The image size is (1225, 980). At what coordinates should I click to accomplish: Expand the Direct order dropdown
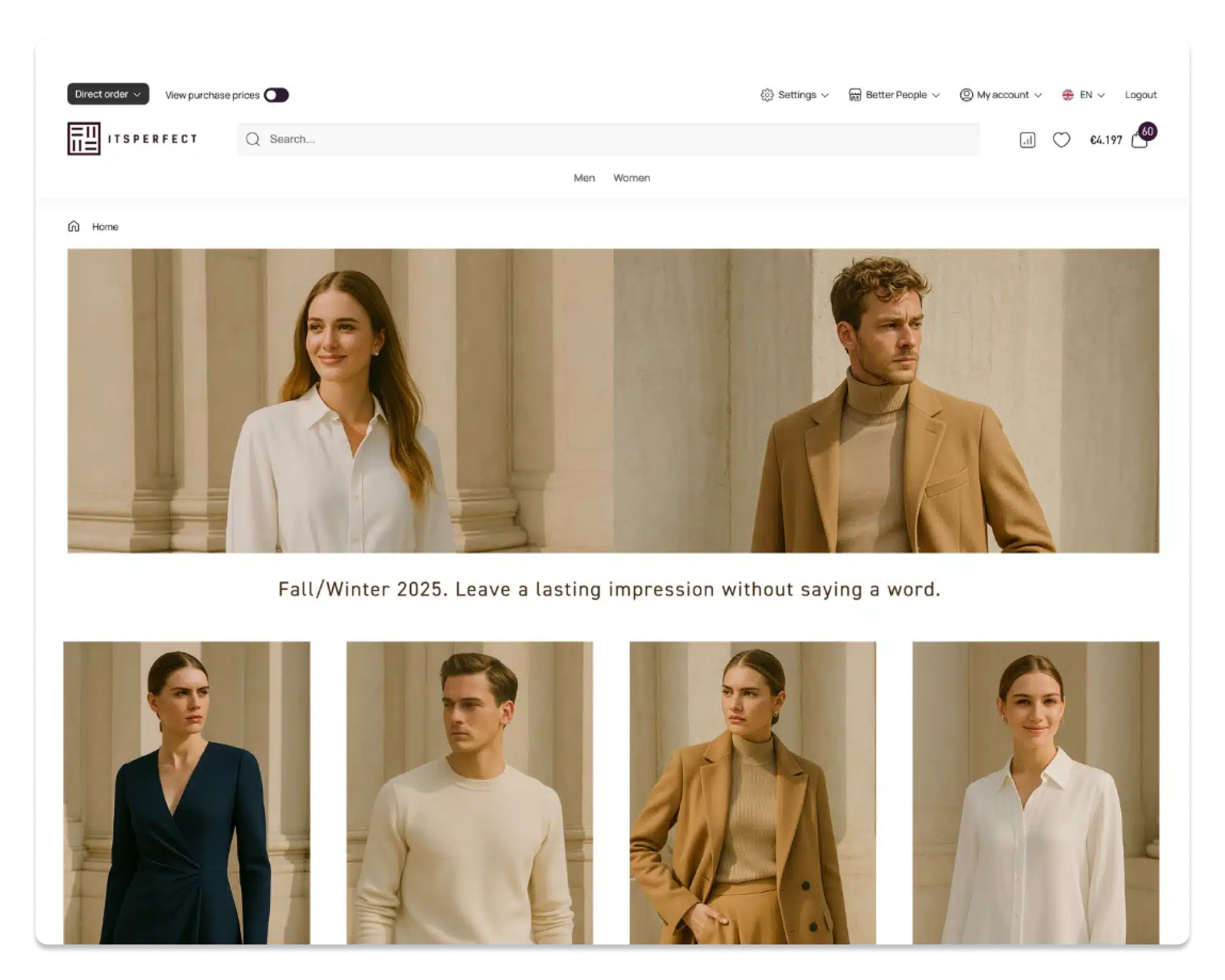108,94
